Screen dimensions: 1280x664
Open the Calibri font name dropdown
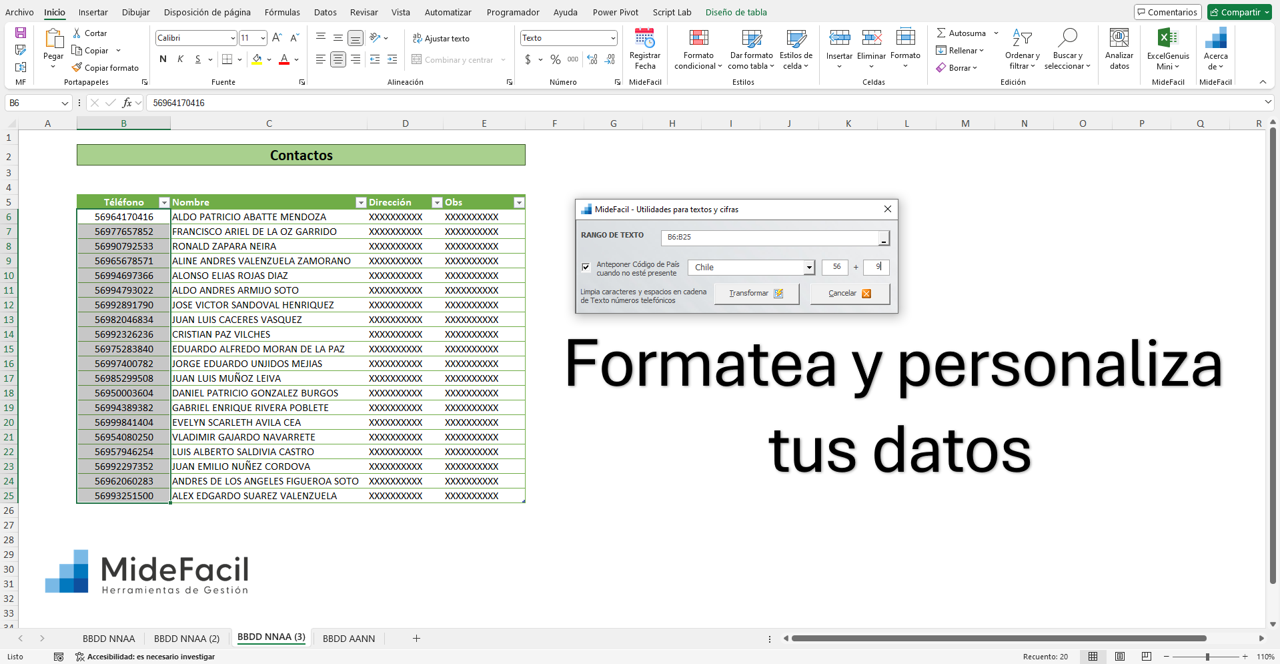(232, 38)
